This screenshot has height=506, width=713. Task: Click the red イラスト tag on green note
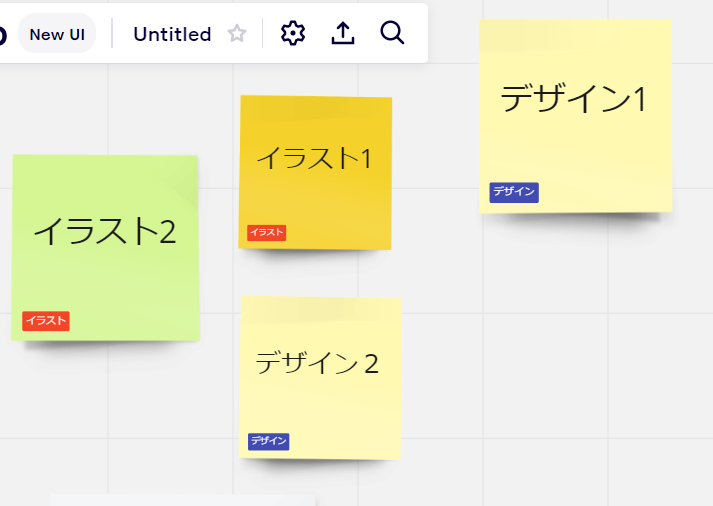pos(46,321)
